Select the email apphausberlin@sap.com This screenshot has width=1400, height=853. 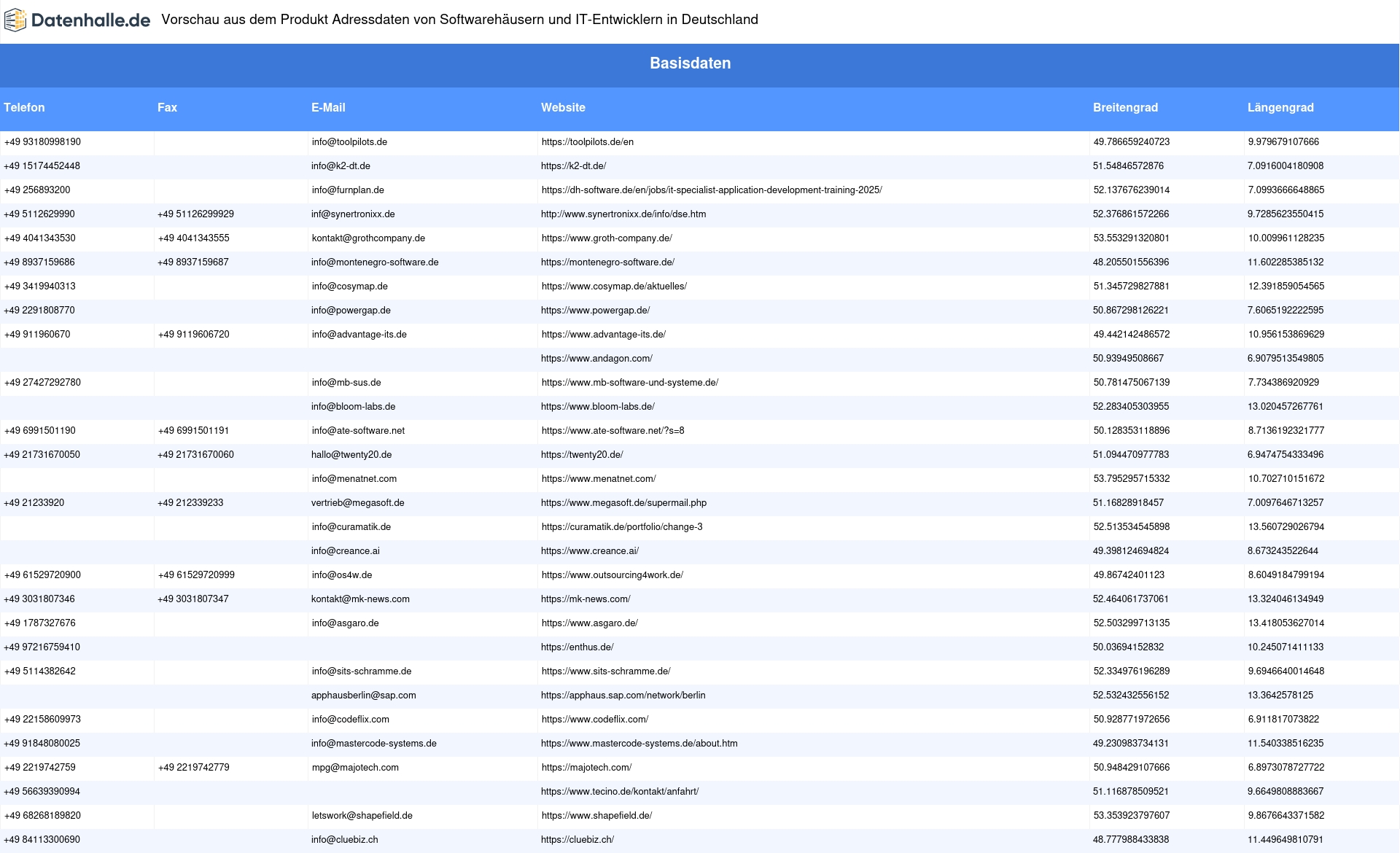coord(364,696)
